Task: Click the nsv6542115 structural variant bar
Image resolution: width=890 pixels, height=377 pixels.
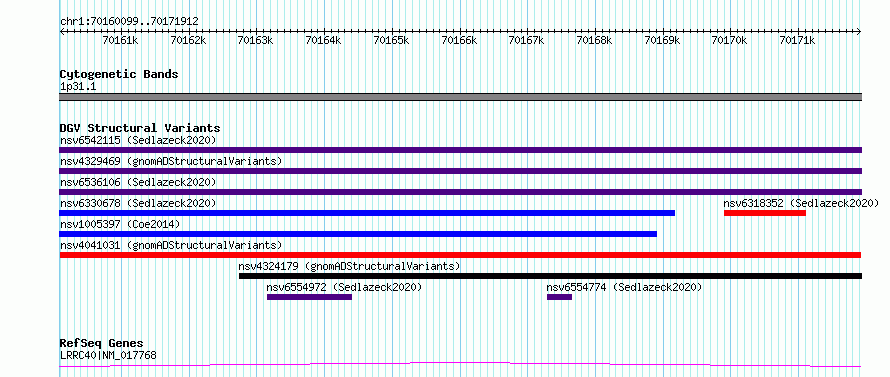Action: (x=460, y=150)
